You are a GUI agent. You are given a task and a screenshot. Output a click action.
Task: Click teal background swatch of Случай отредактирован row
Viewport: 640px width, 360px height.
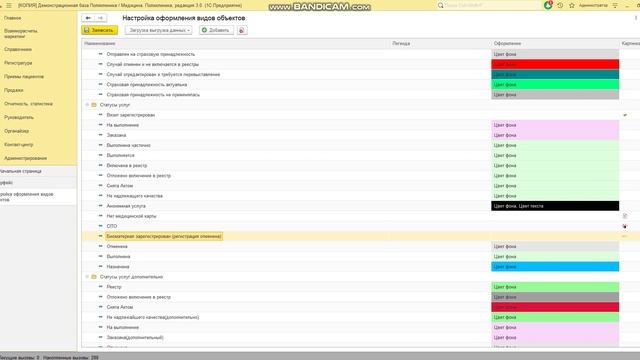point(555,74)
